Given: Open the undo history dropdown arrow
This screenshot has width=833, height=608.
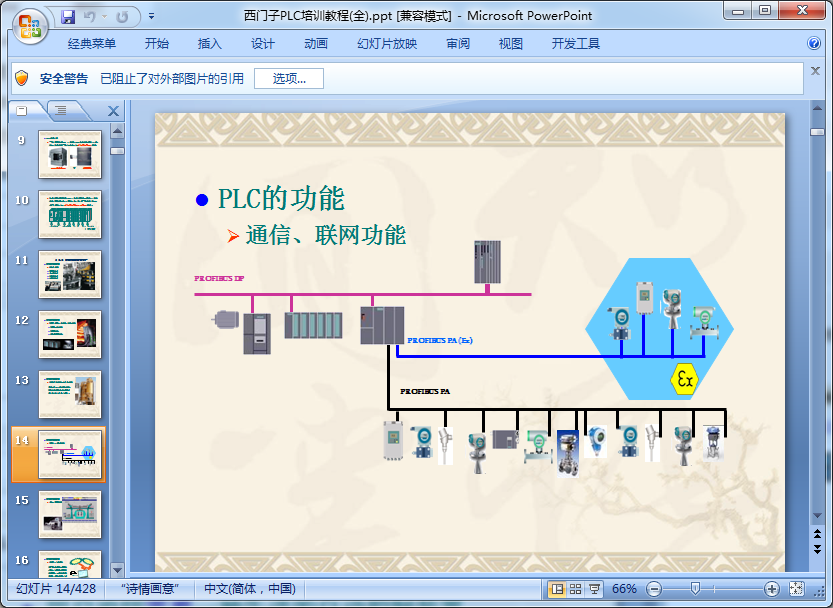Looking at the screenshot, I should click(104, 17).
